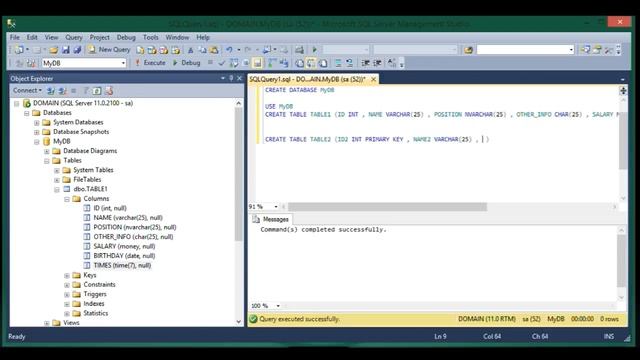Open the File menu

pos(15,37)
